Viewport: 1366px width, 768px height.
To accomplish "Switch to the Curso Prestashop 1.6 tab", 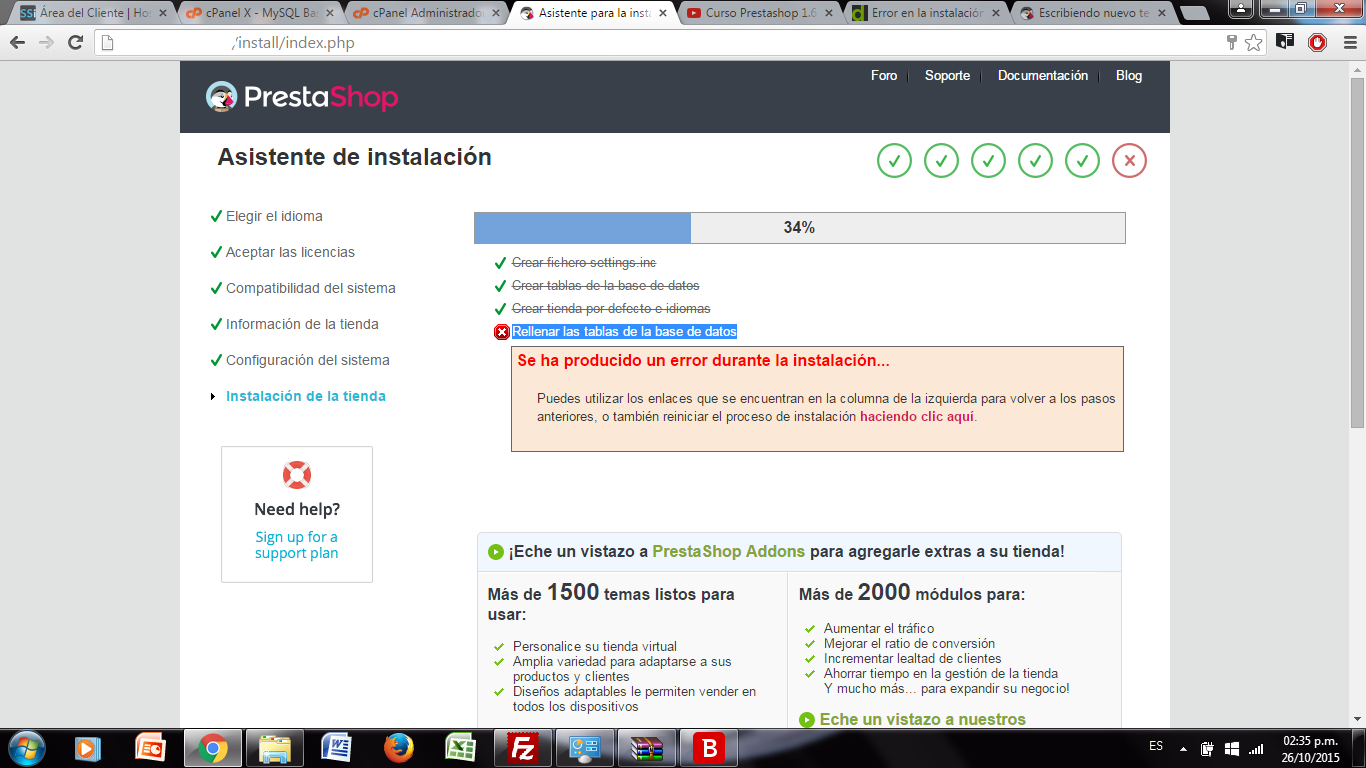I will tap(758, 14).
